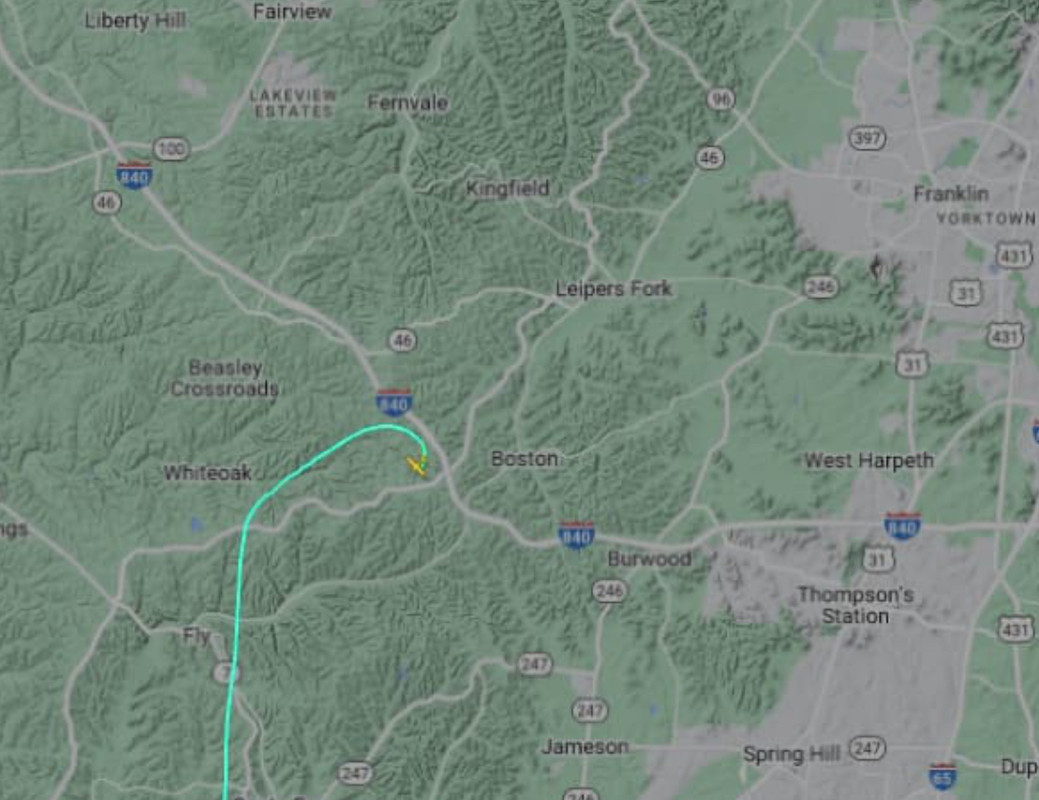The height and width of the screenshot is (800, 1039).
Task: Select the Whiteoak place label
Action: 207,473
